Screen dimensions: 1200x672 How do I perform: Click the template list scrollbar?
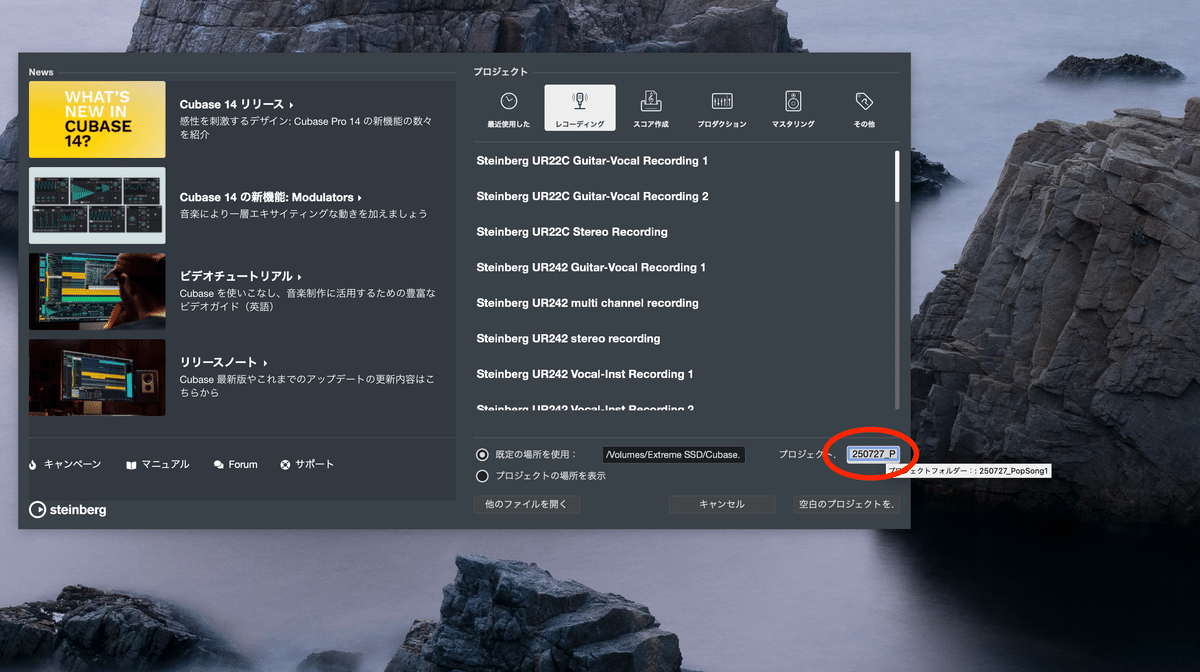pyautogui.click(x=897, y=176)
